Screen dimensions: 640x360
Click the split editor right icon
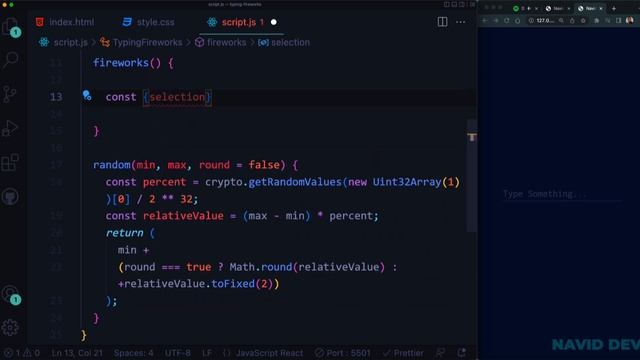tap(442, 22)
